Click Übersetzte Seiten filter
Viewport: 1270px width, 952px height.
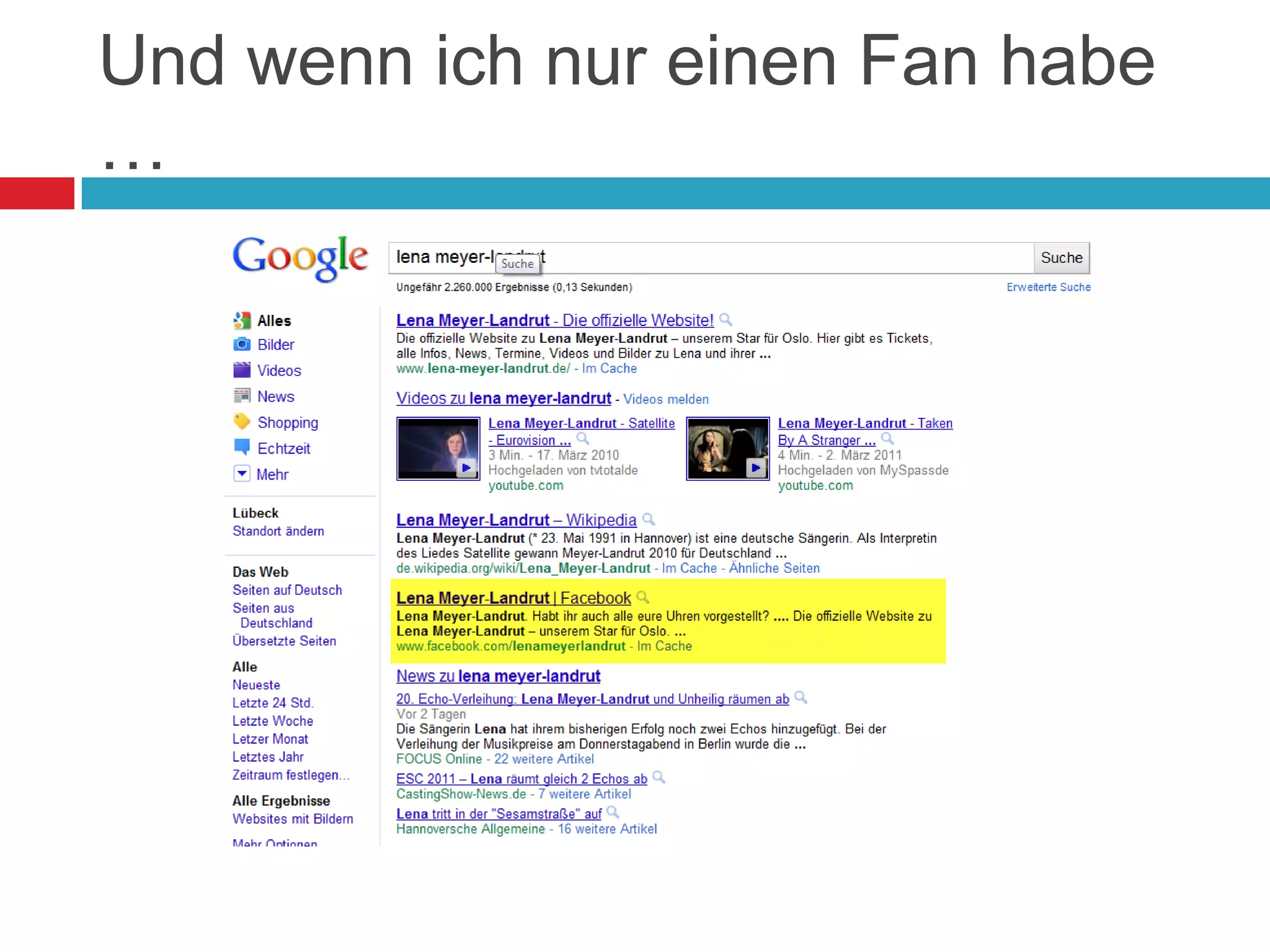point(284,641)
